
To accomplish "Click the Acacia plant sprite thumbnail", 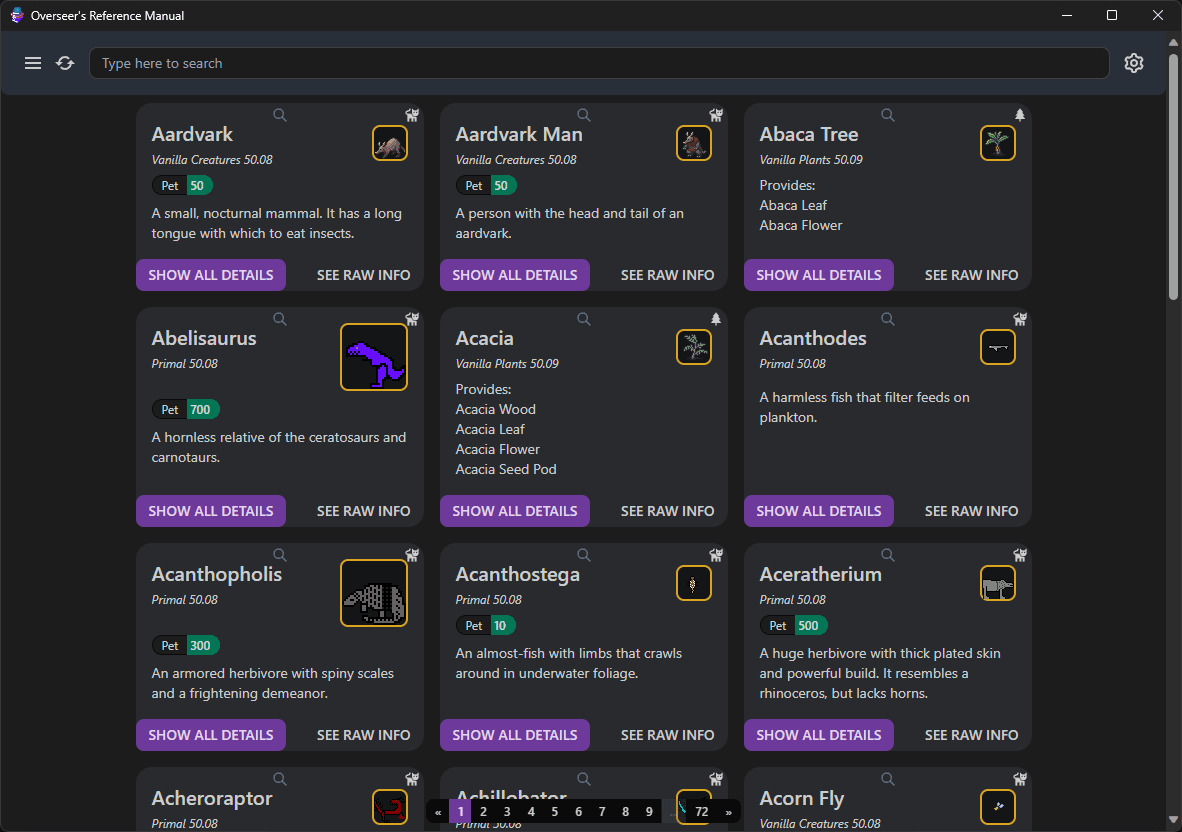I will point(694,347).
